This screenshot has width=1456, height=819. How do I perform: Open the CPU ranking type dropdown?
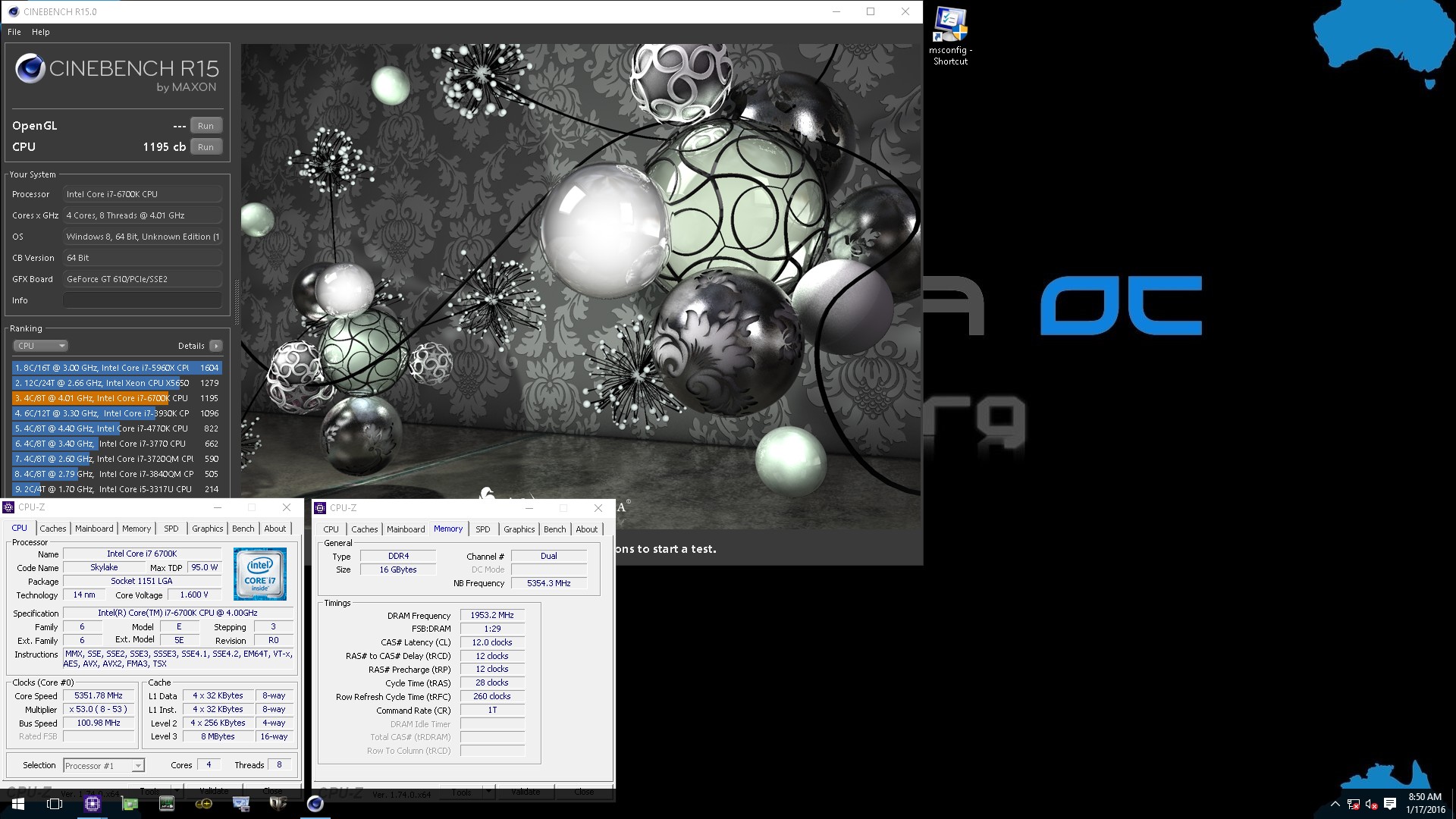[40, 346]
